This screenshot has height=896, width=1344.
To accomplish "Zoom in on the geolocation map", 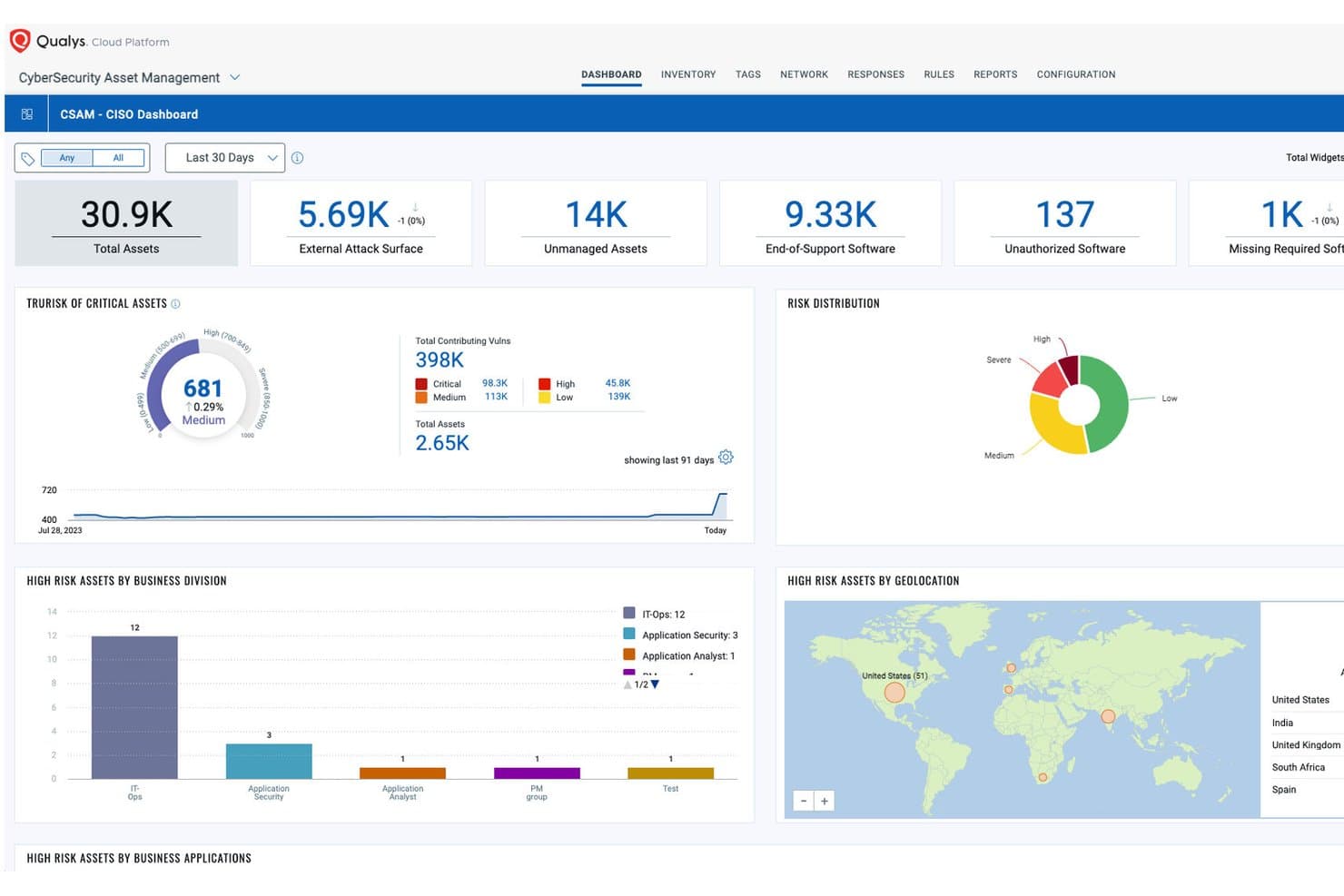I will [825, 801].
